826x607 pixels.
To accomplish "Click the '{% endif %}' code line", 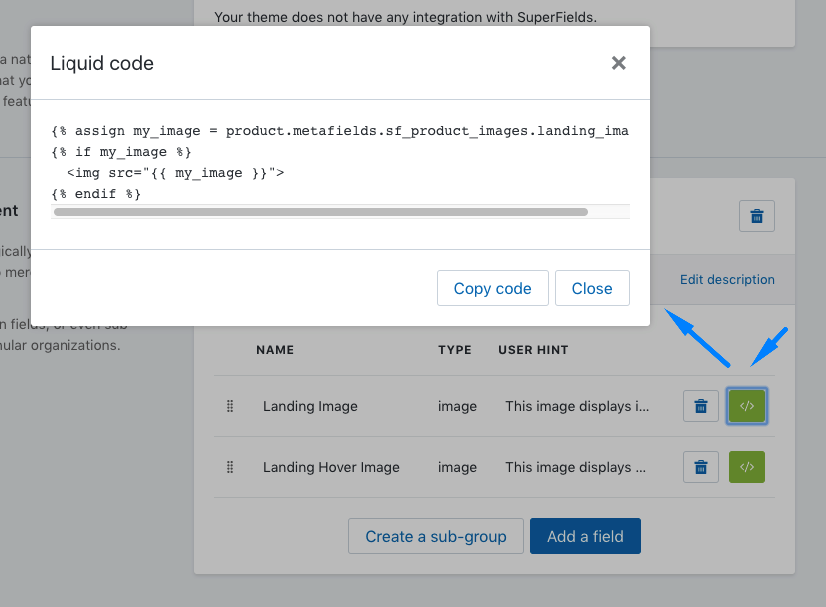I will 96,194.
